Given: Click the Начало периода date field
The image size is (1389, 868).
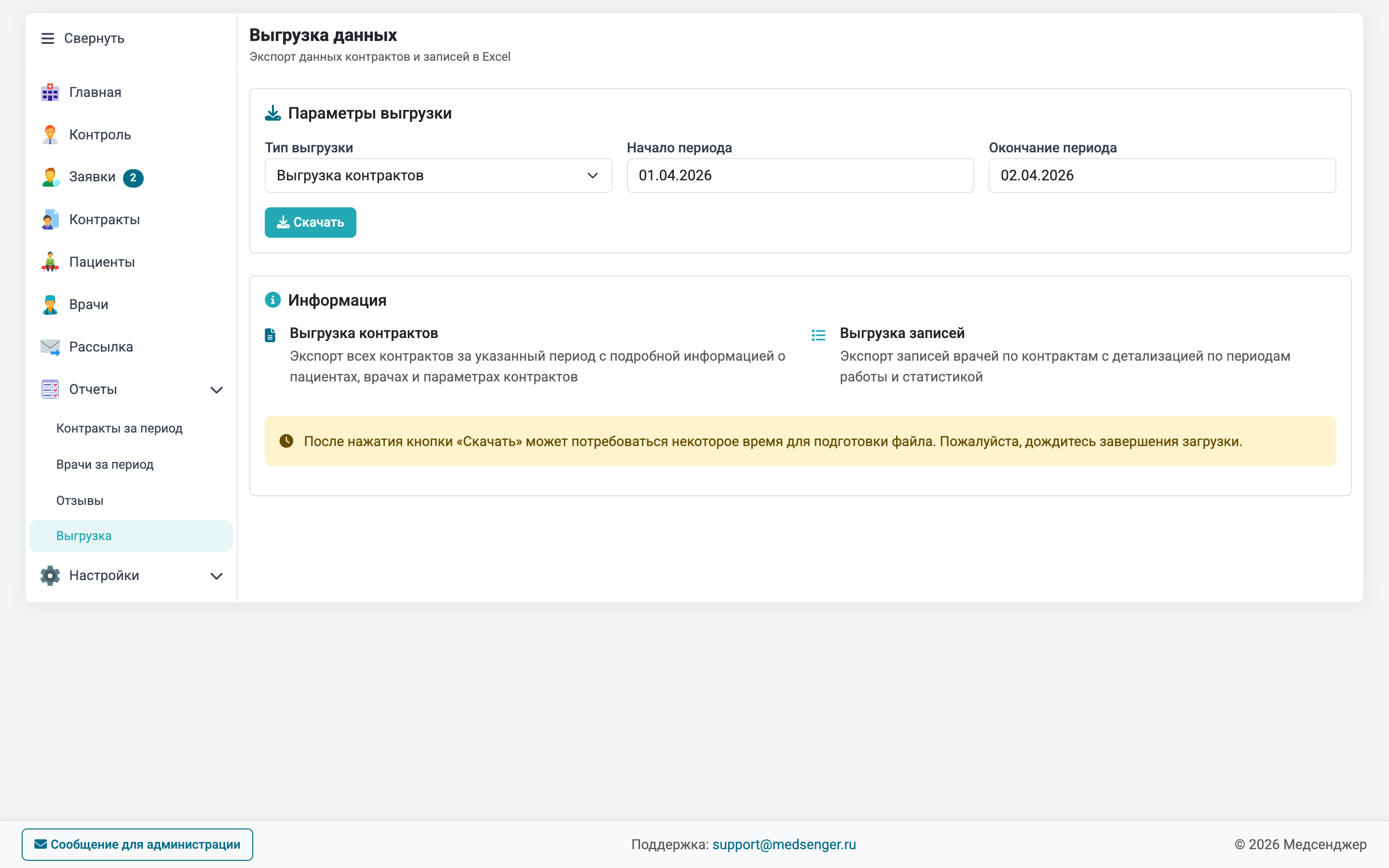Looking at the screenshot, I should point(800,176).
